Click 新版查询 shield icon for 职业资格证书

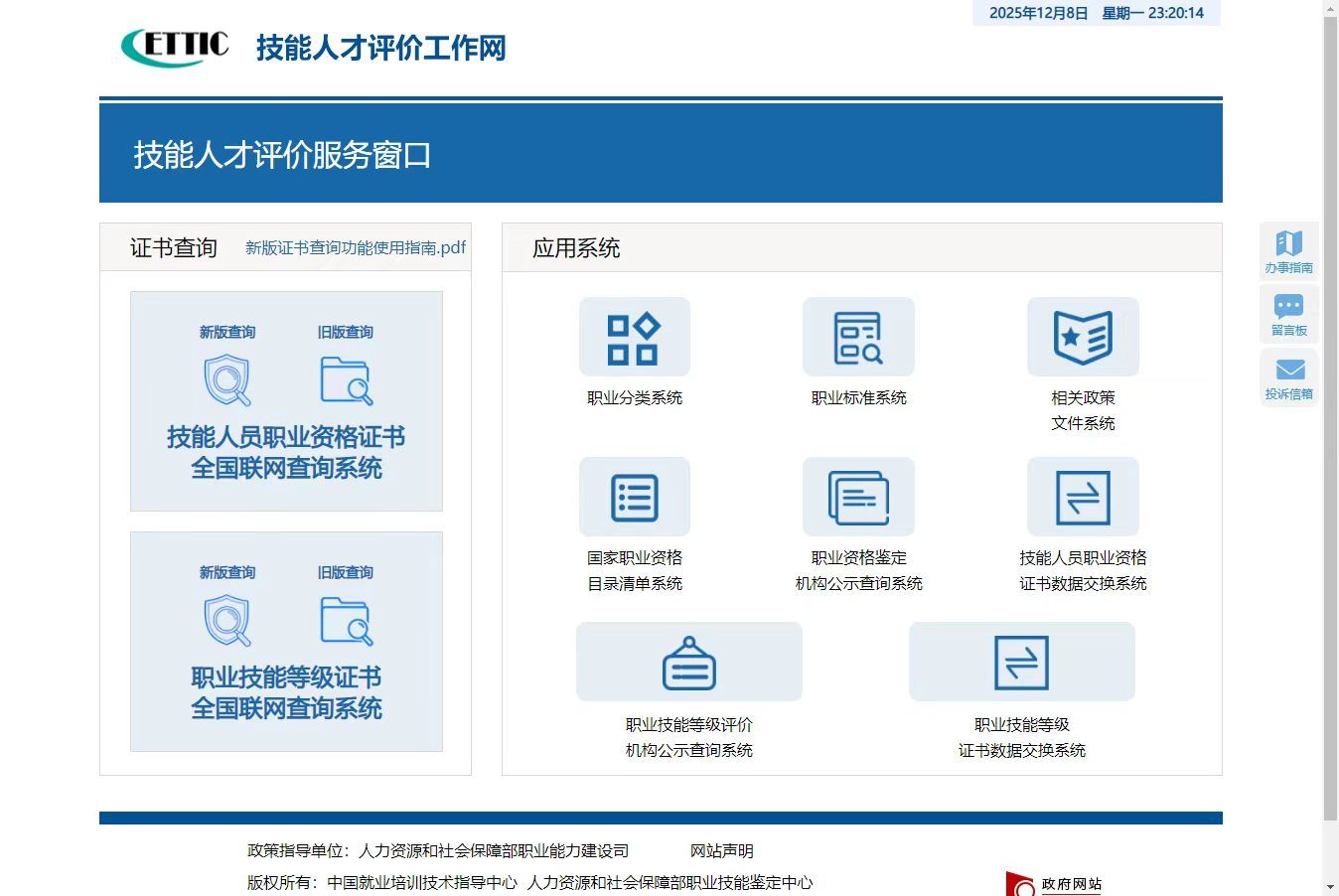[227, 380]
